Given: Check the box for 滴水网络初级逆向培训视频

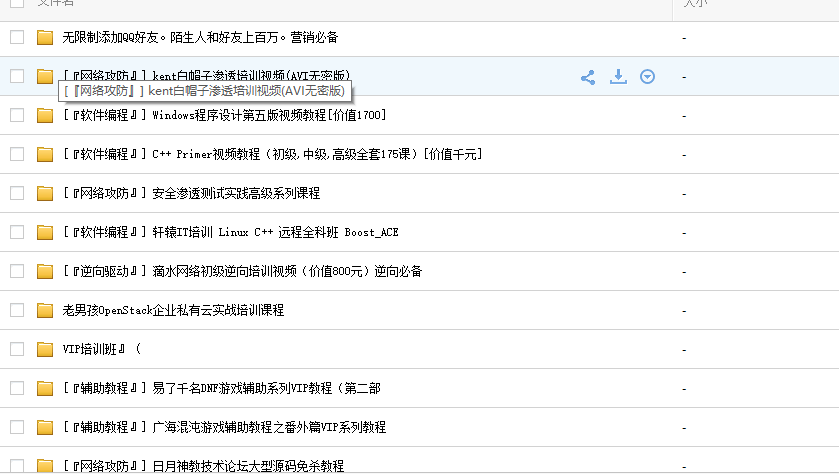Looking at the screenshot, I should pyautogui.click(x=17, y=271).
